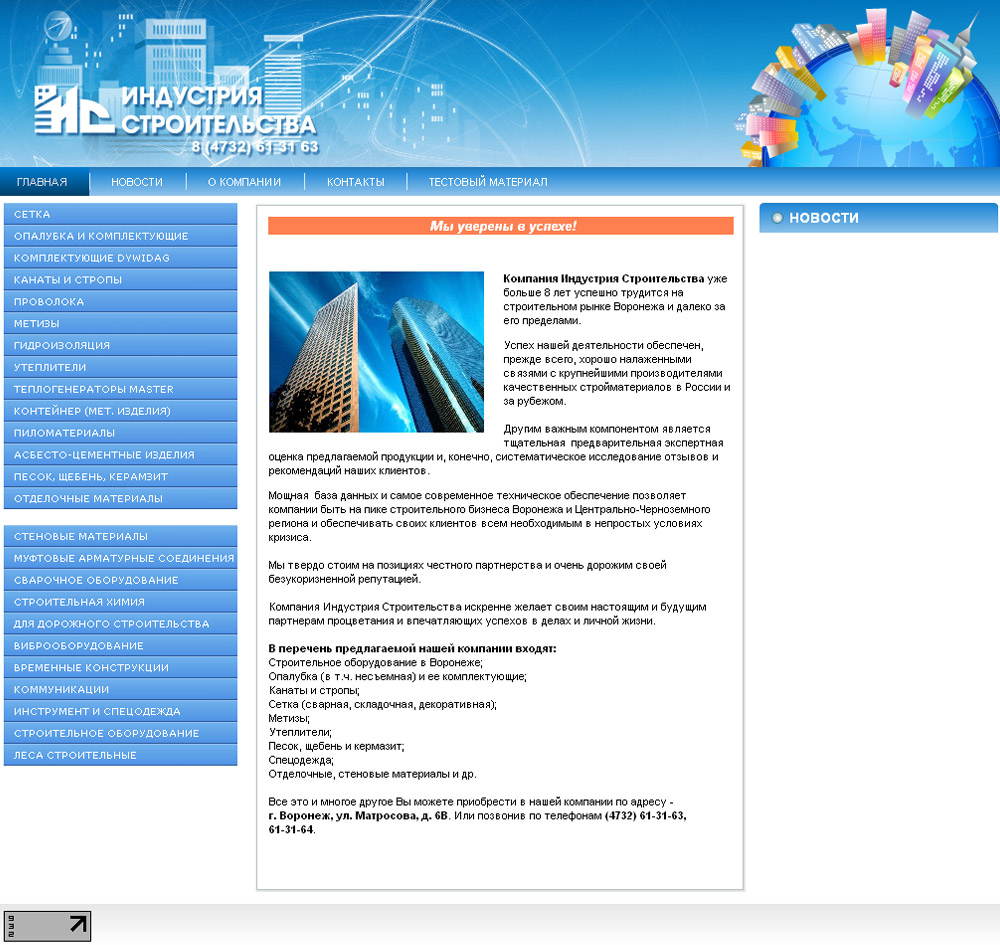The width and height of the screenshot is (1000, 945).
Task: Click the 'Канаты и стропы;' list line
Action: [314, 691]
